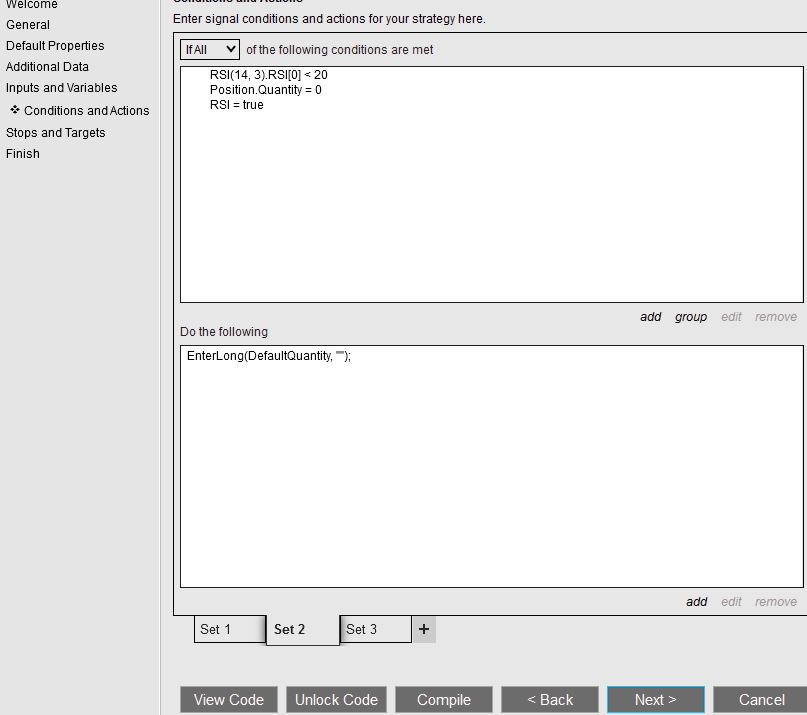Viewport: 807px width, 715px height.
Task: Select the Position.Quantity = 0 condition
Action: [x=266, y=90]
